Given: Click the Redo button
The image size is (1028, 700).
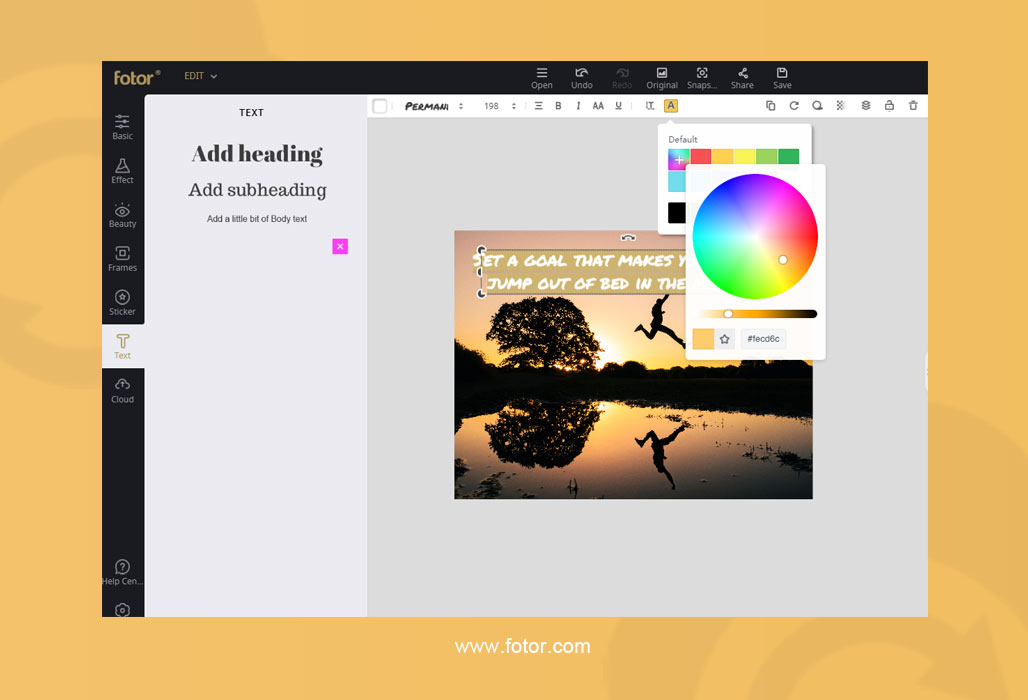Looking at the screenshot, I should tap(622, 78).
